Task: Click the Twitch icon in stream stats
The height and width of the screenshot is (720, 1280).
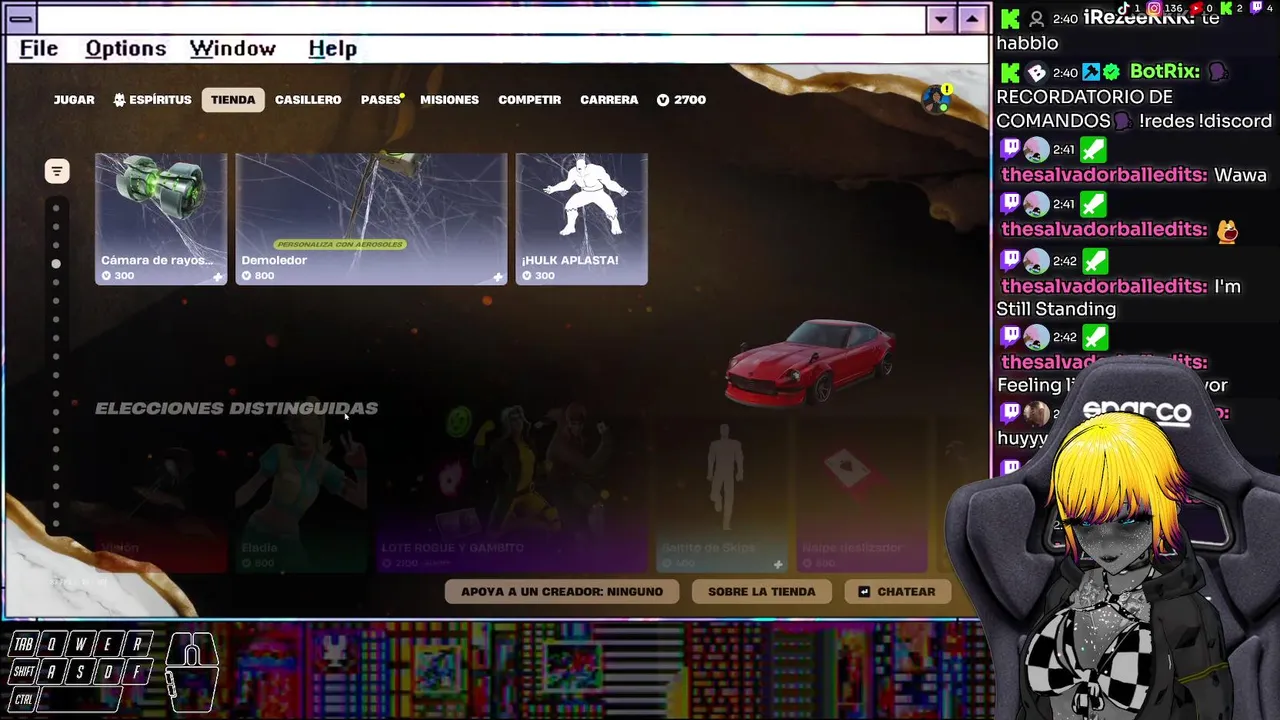Action: [x=1257, y=8]
